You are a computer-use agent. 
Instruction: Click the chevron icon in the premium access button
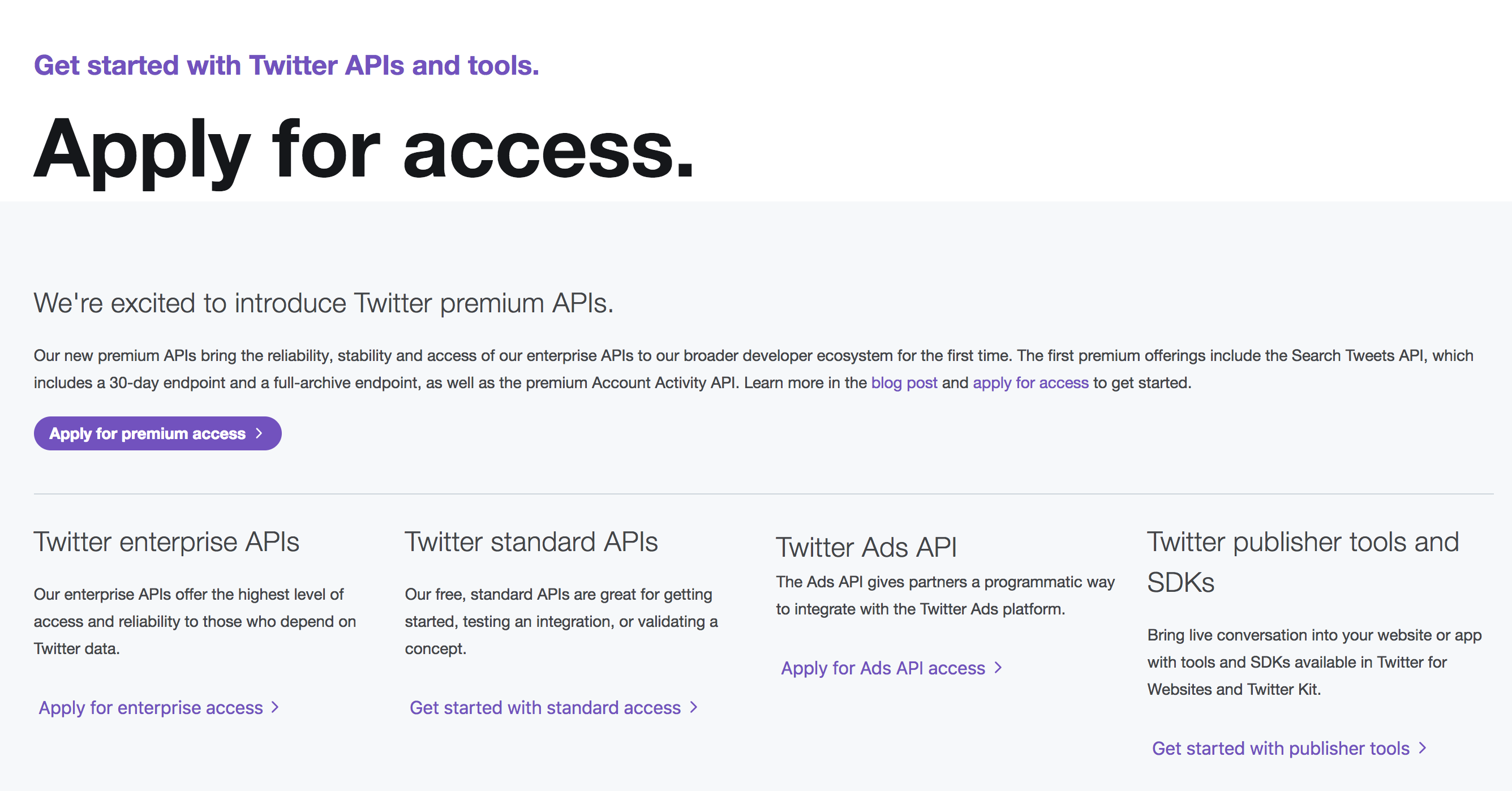[259, 433]
